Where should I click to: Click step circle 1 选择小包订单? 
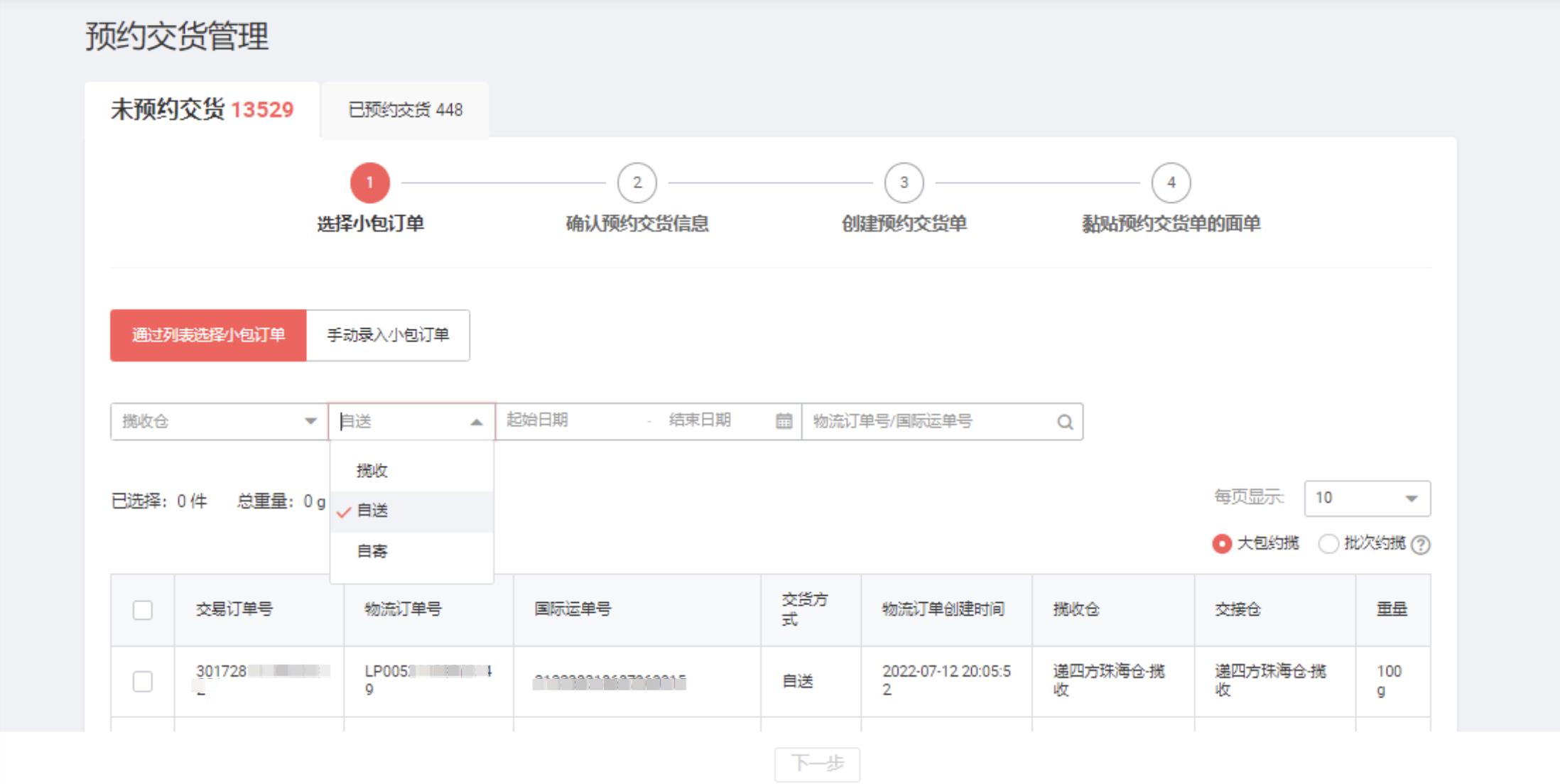[x=370, y=182]
